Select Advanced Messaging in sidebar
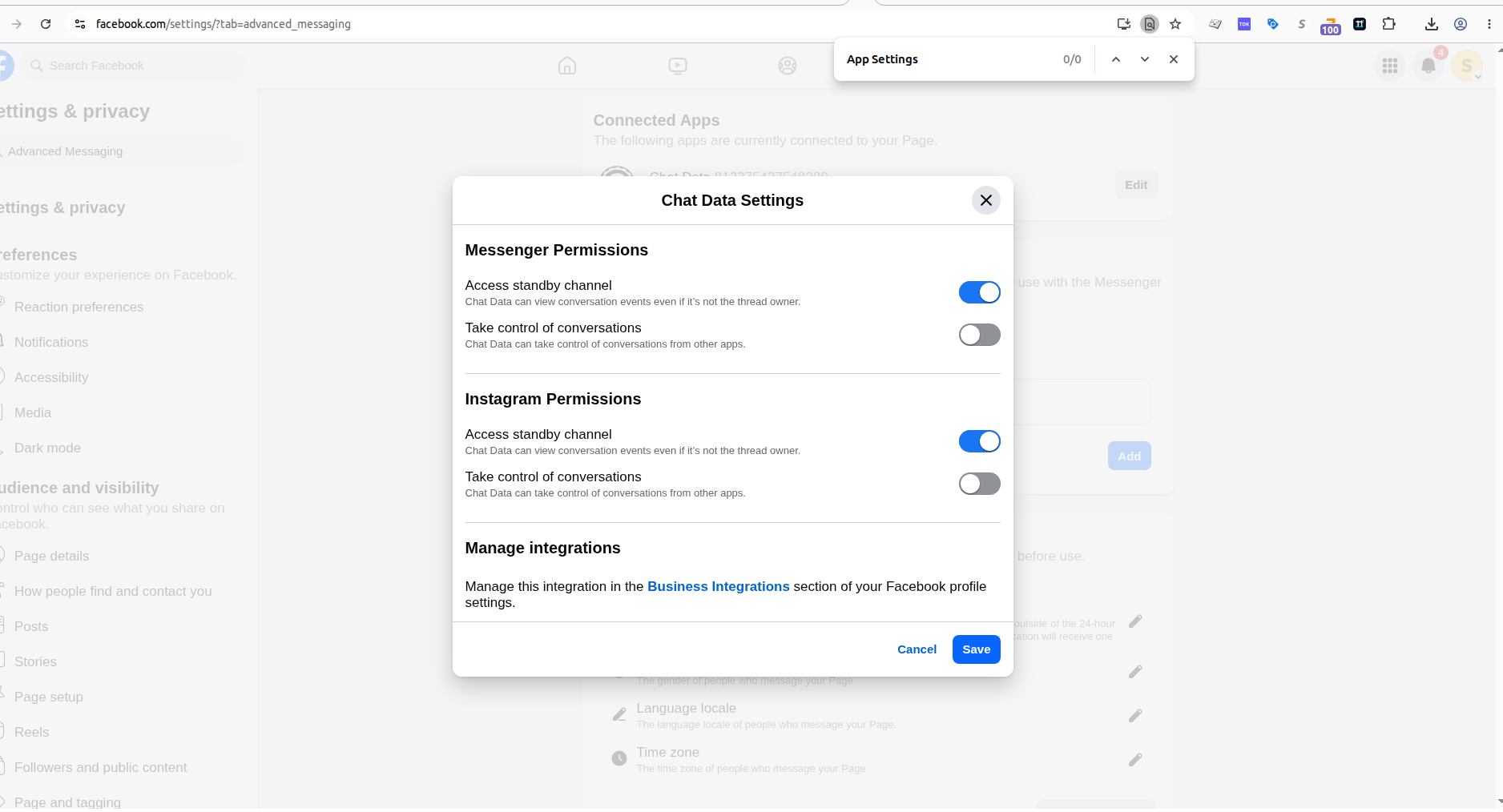 pyautogui.click(x=120, y=151)
